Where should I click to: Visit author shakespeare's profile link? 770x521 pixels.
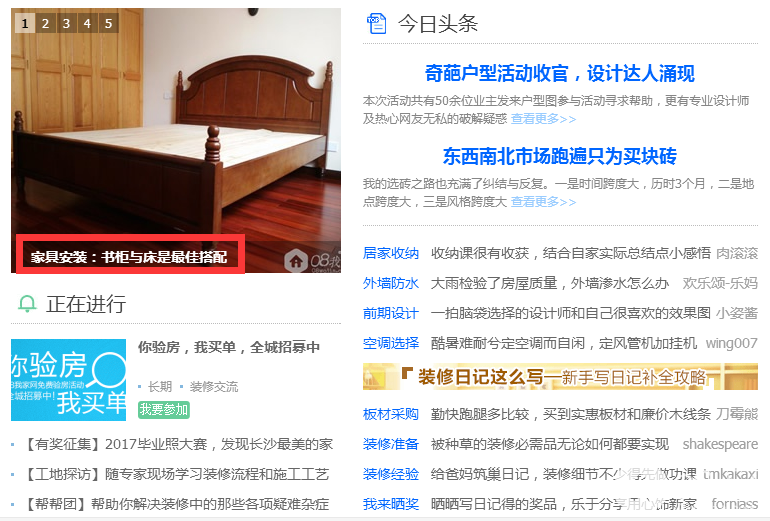point(720,444)
